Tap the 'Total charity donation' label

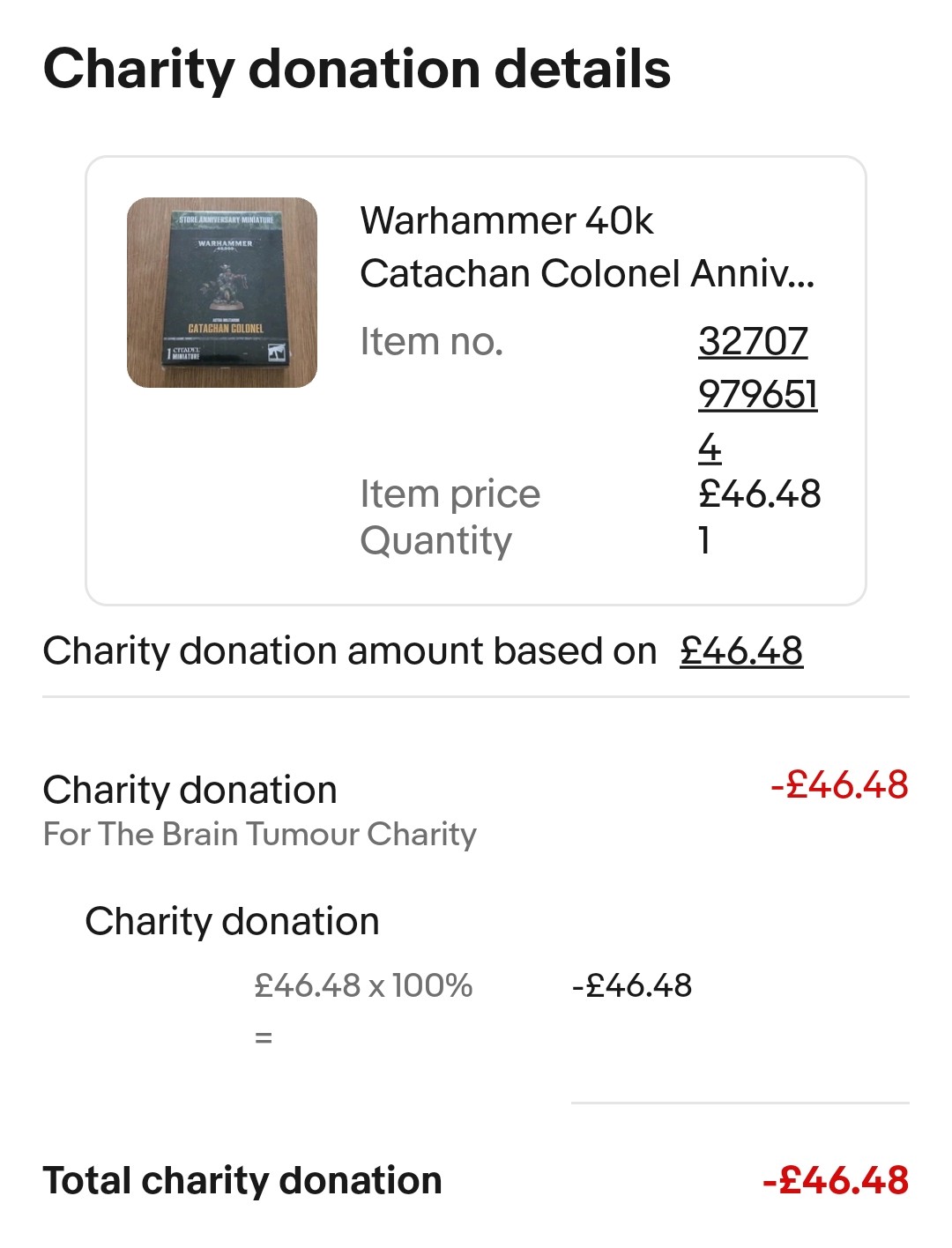coord(242,1180)
